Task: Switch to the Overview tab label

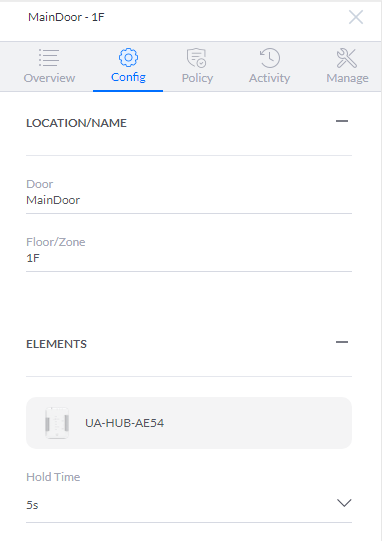Action: 49,78
